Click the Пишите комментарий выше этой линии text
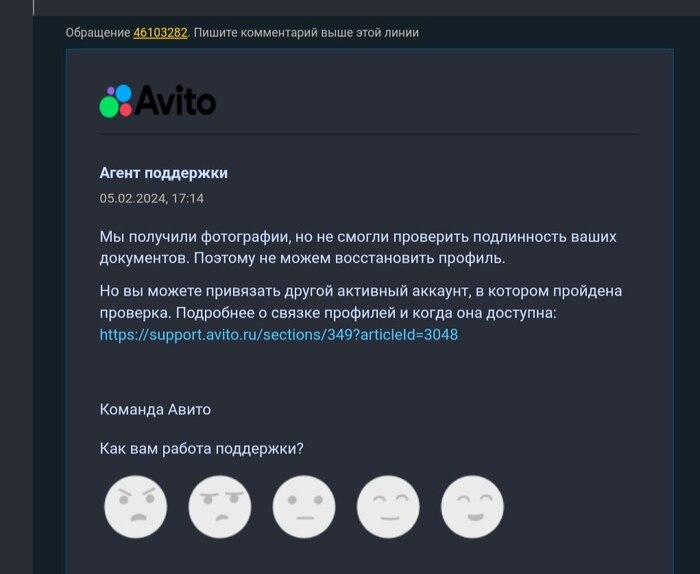This screenshot has height=574, width=700. [306, 33]
